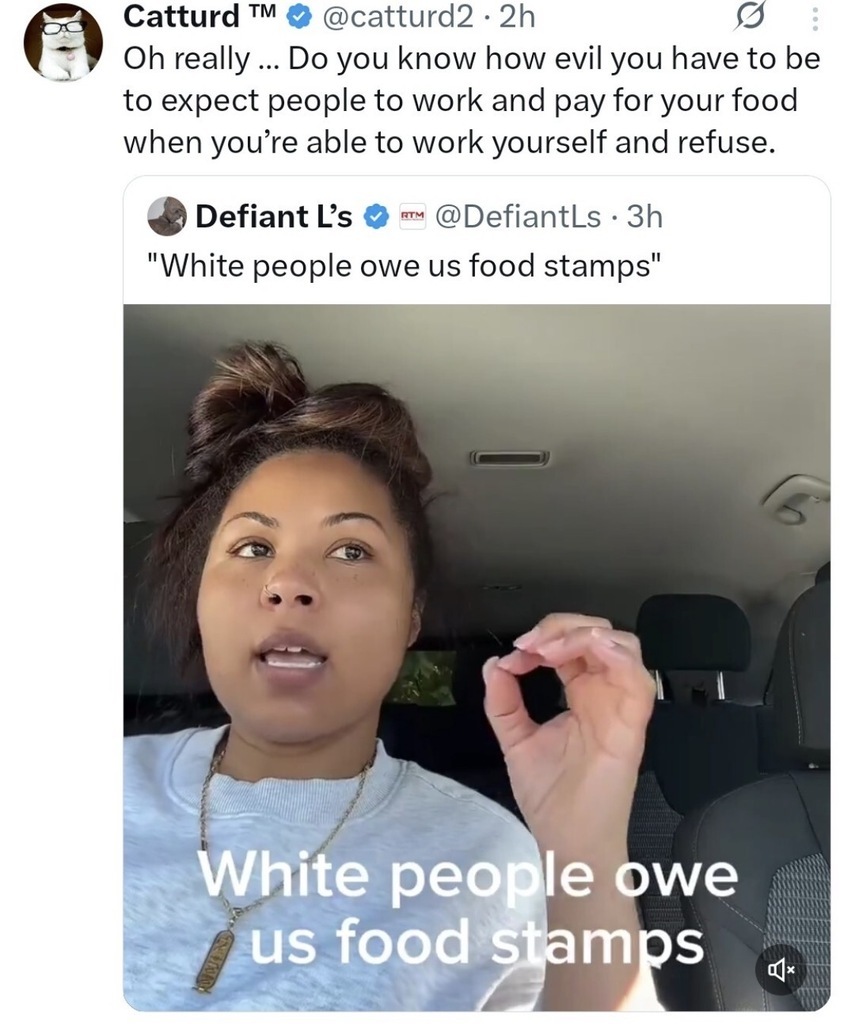Open the quoted text "White people owe us food stamps"
The height and width of the screenshot is (1024, 855).
coord(404,266)
